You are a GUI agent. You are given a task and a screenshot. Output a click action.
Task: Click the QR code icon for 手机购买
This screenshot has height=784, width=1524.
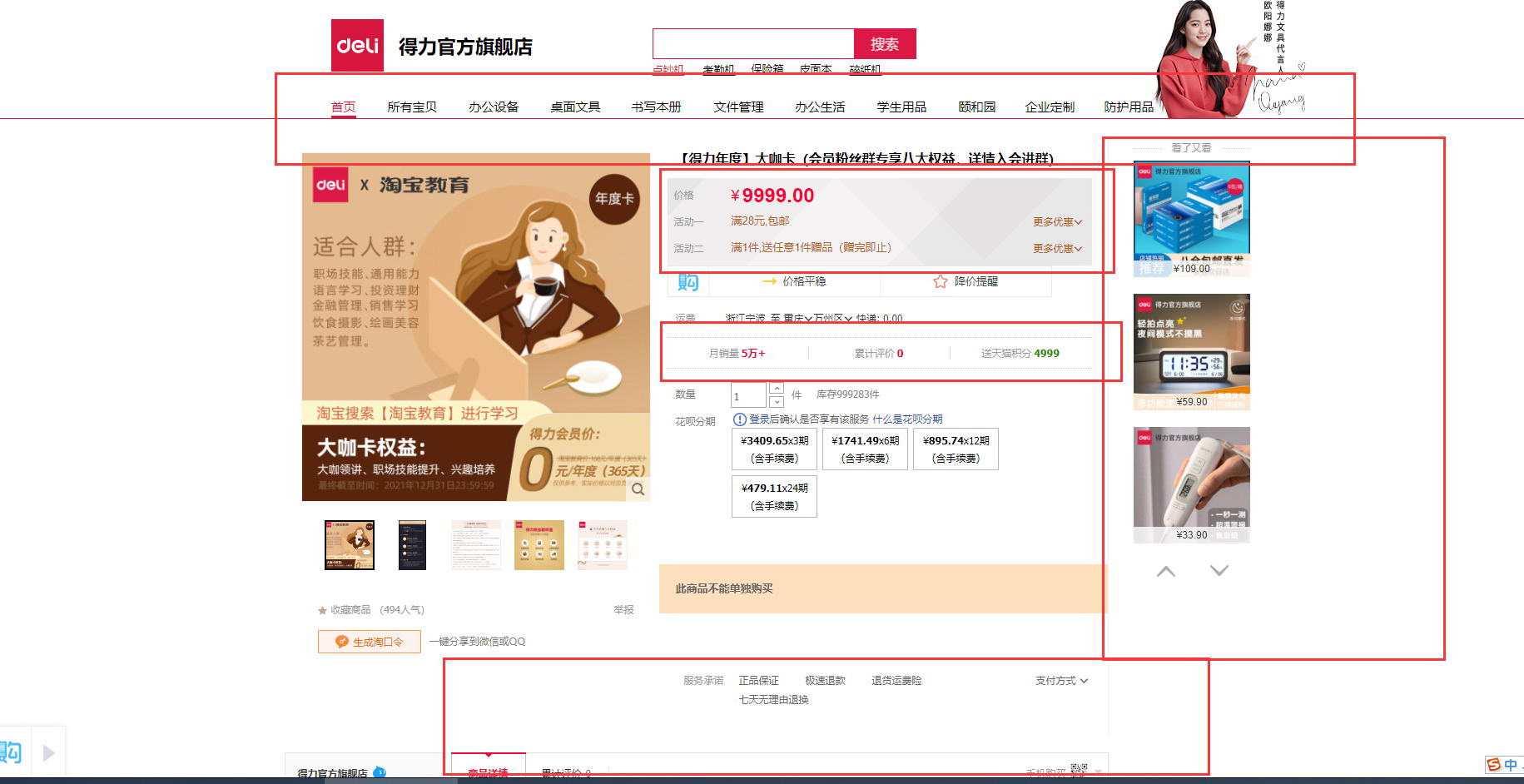click(1079, 771)
